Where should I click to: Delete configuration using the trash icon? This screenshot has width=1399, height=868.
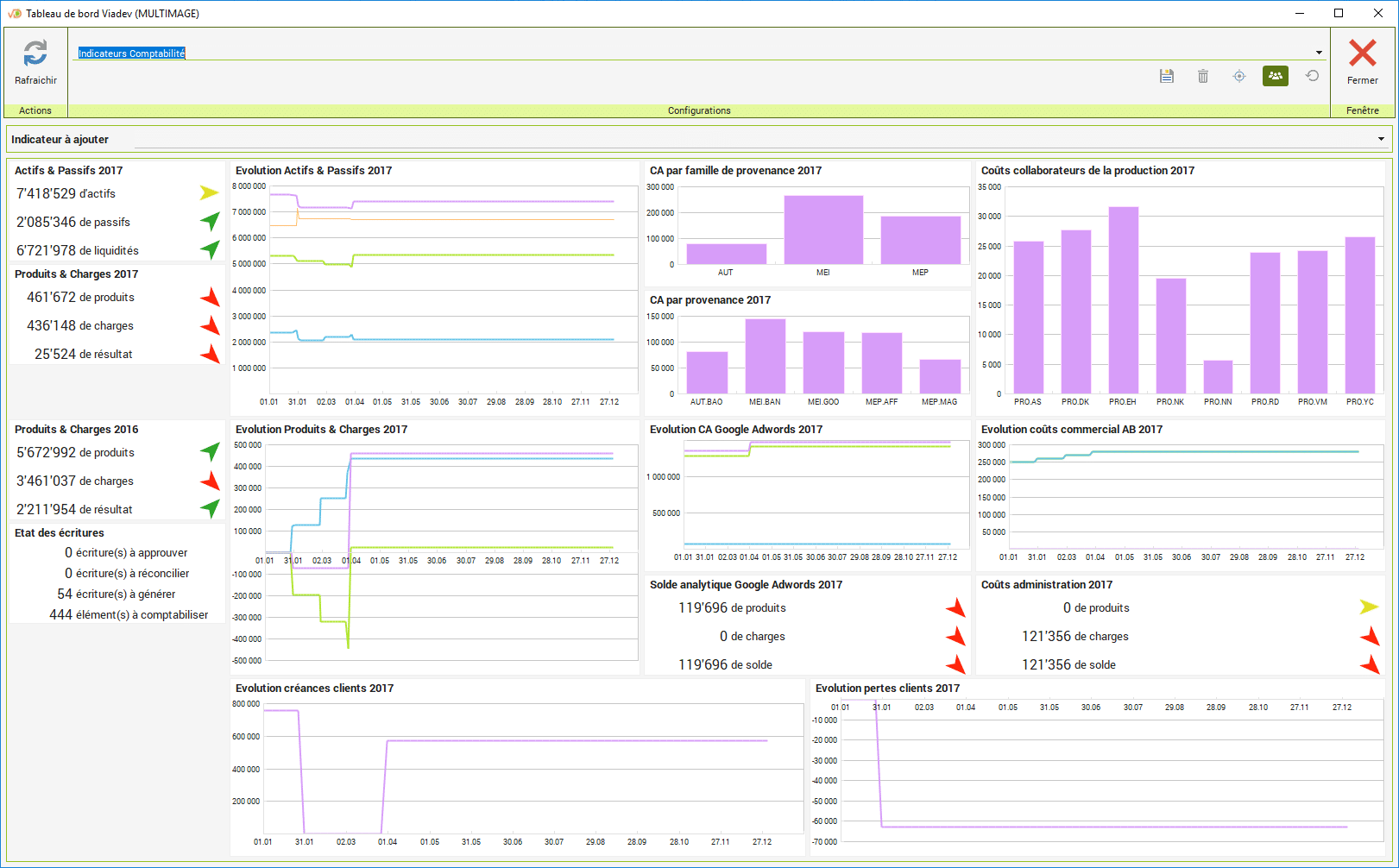tap(1202, 76)
